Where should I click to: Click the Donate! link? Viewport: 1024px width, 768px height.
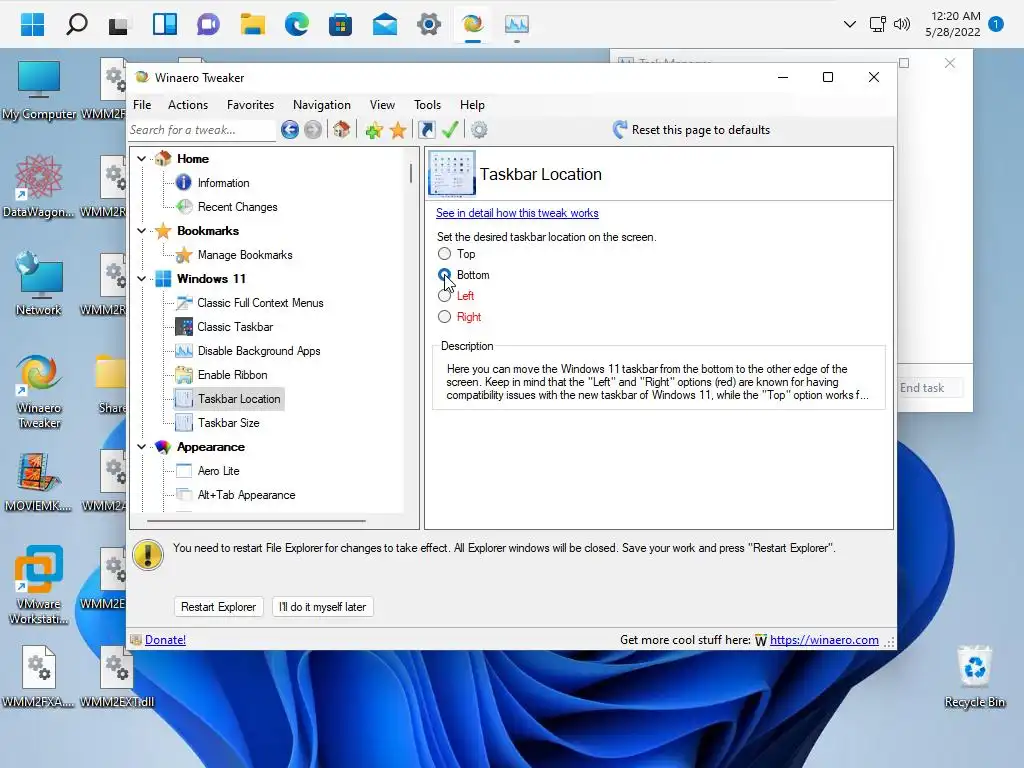pyautogui.click(x=165, y=640)
